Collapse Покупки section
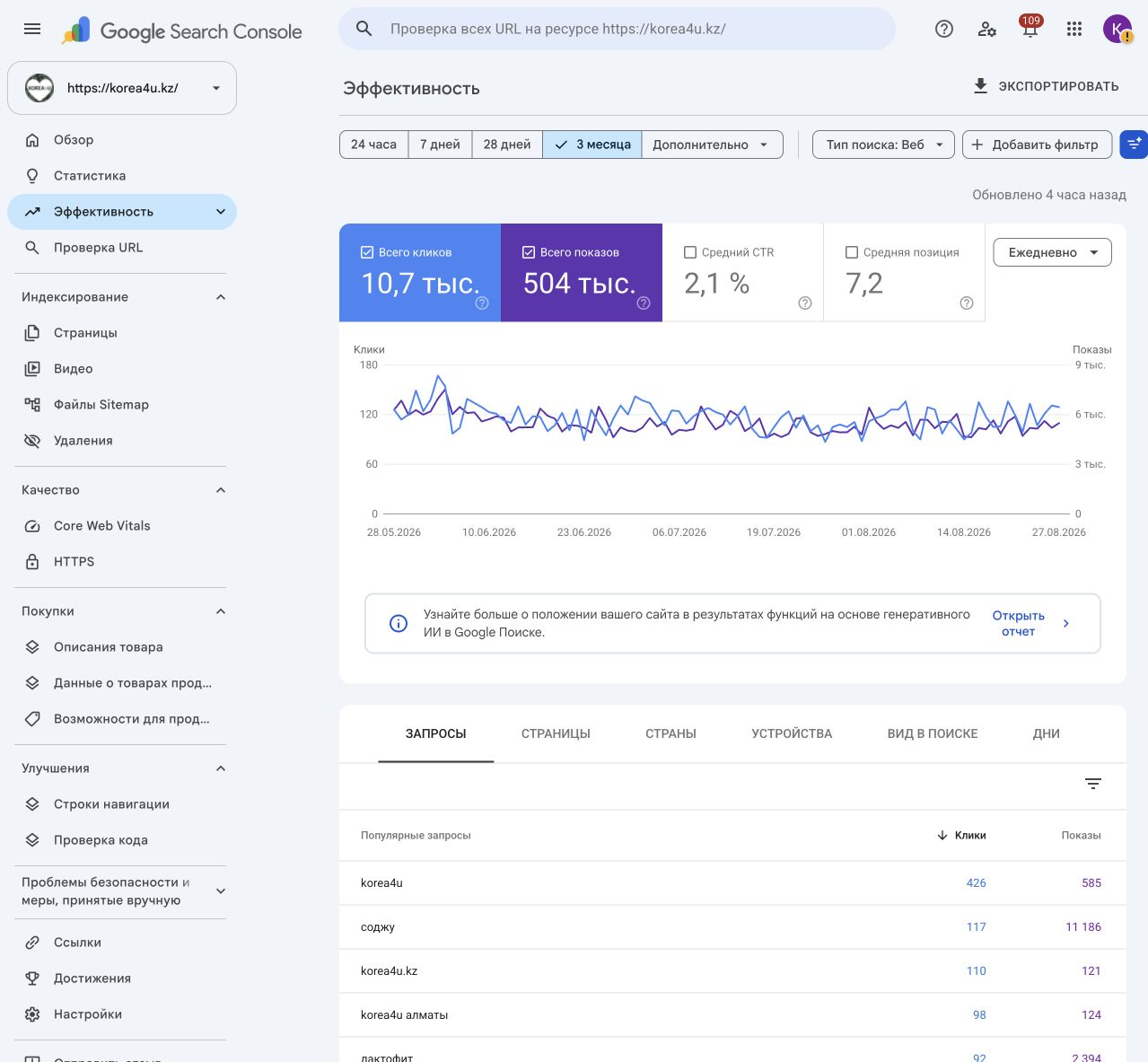The height and width of the screenshot is (1062, 1148). (x=221, y=611)
